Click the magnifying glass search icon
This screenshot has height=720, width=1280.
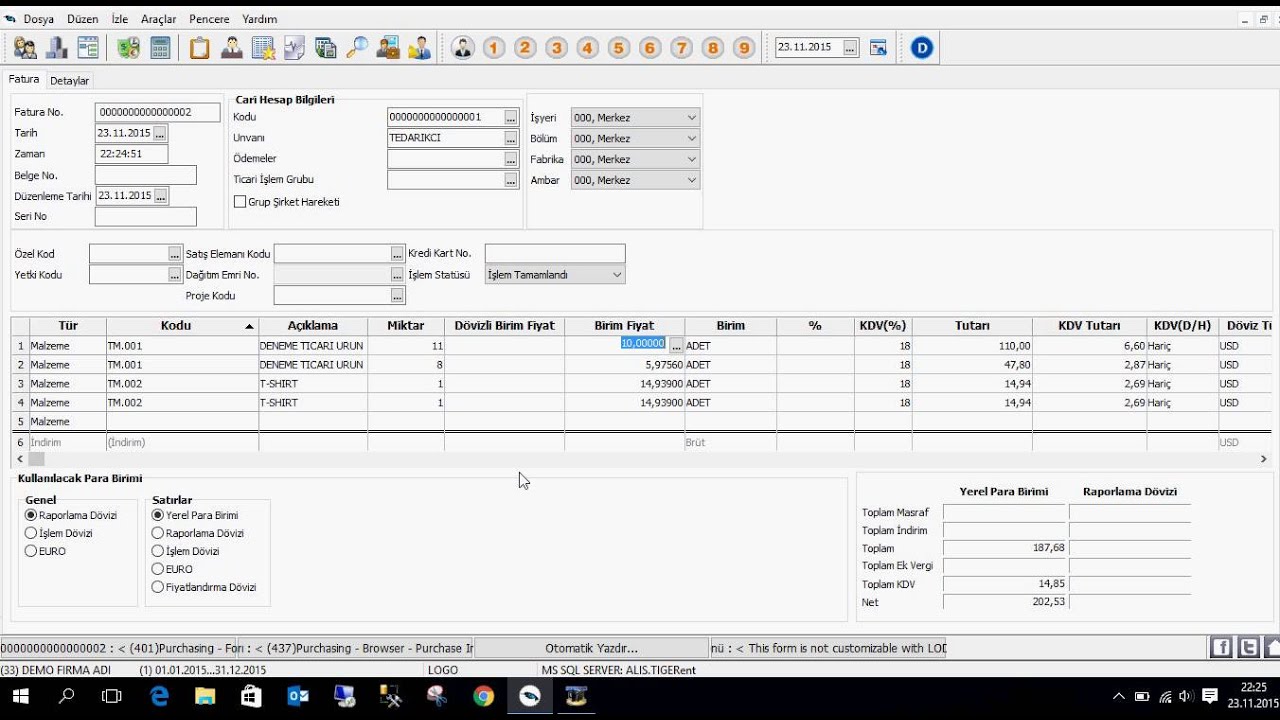[357, 47]
